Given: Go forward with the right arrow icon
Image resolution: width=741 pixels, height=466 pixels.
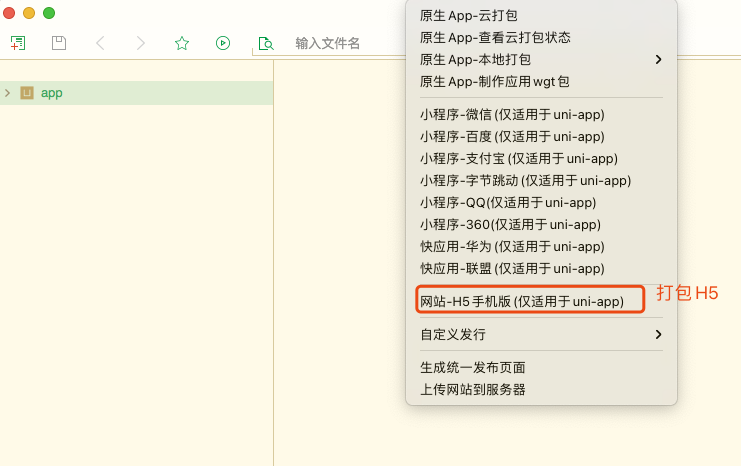Looking at the screenshot, I should (x=140, y=43).
